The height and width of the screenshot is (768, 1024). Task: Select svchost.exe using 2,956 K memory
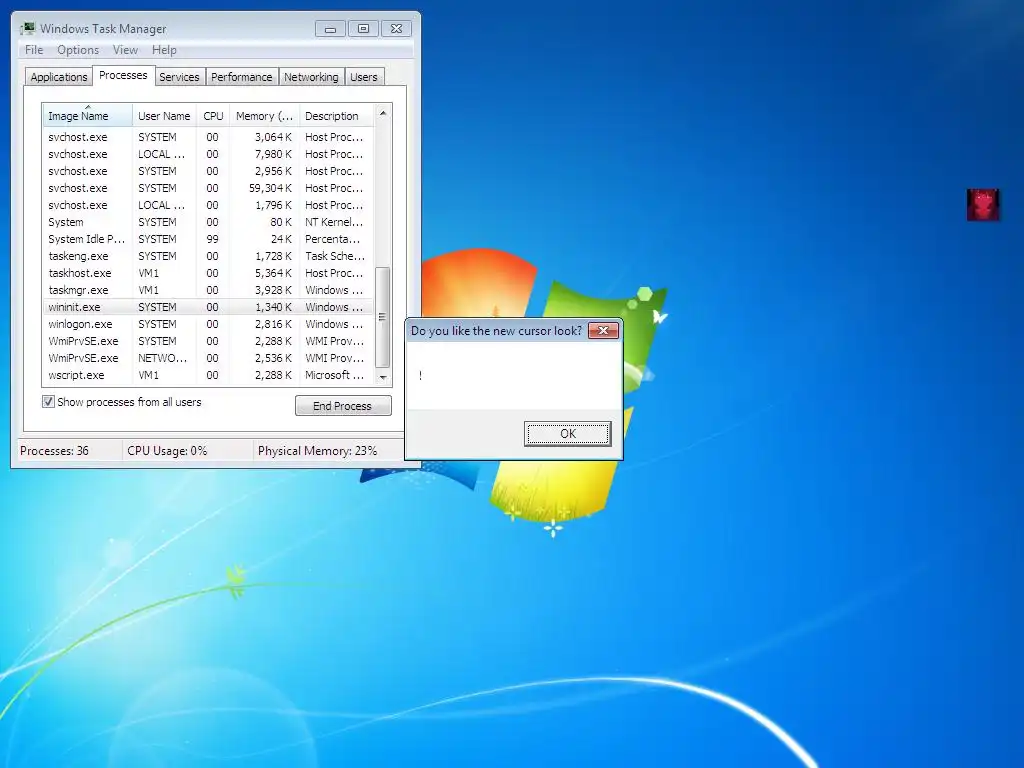point(208,171)
